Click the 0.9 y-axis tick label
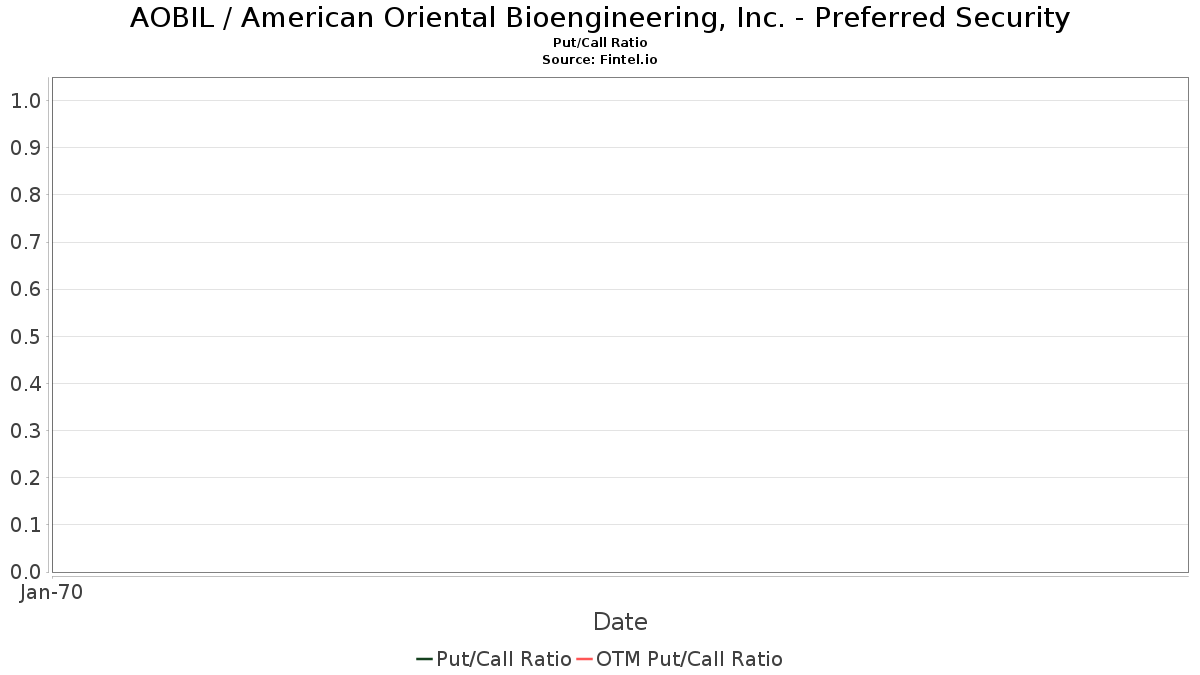Viewport: 1200px width, 675px height. point(25,147)
